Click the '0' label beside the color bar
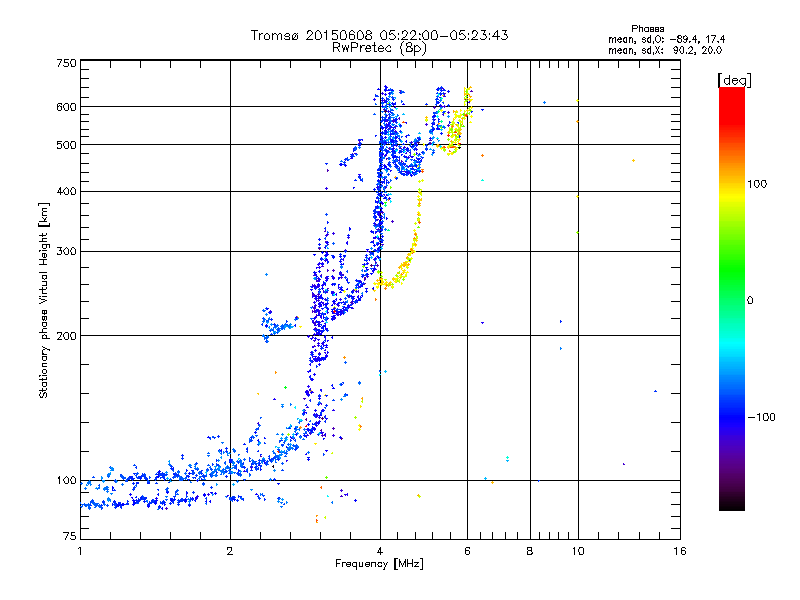800x600 pixels. click(x=750, y=301)
